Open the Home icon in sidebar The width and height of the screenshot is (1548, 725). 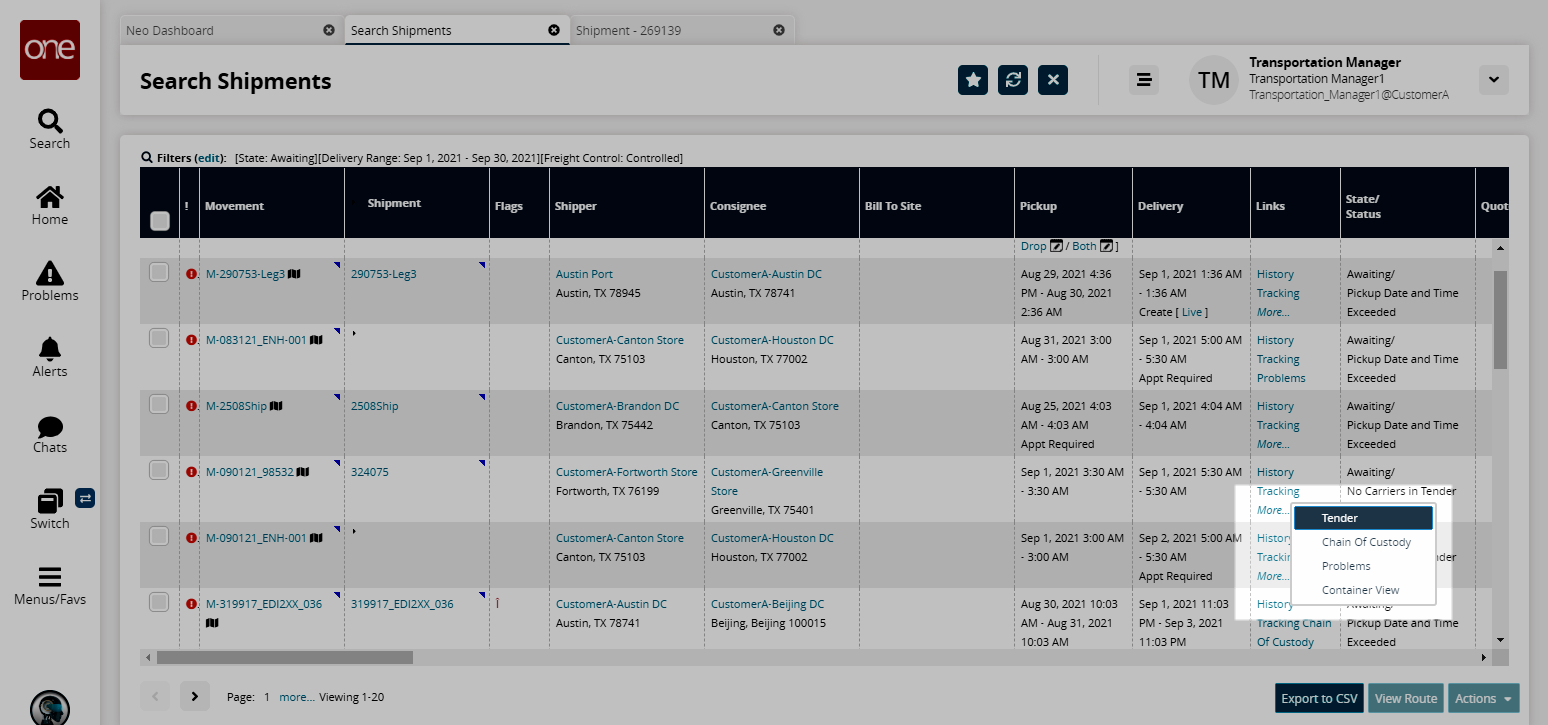[49, 197]
